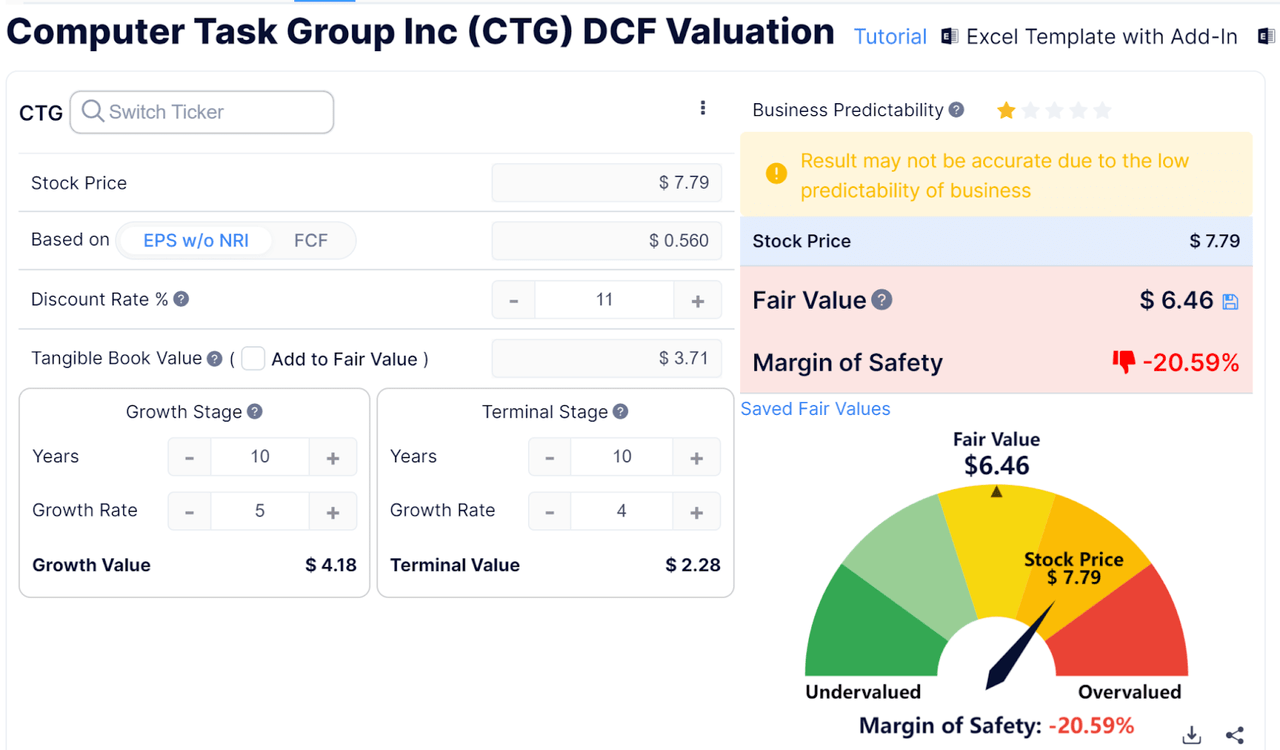The image size is (1280, 750).
Task: Click the help icon next to Discount Rate %
Action: tap(181, 299)
